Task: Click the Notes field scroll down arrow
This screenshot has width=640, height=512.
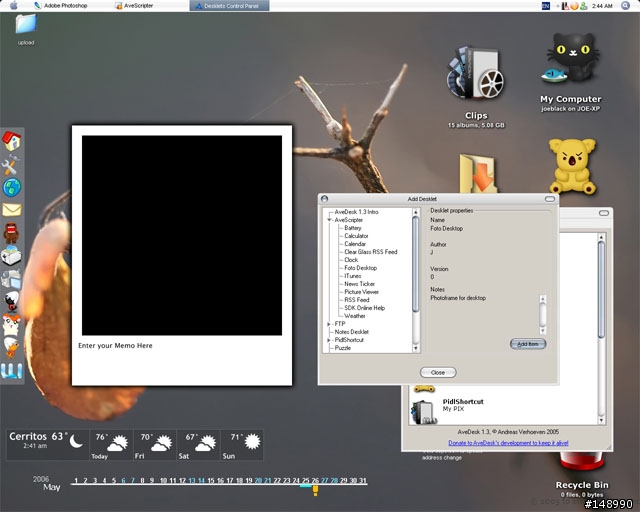Action: 542,331
